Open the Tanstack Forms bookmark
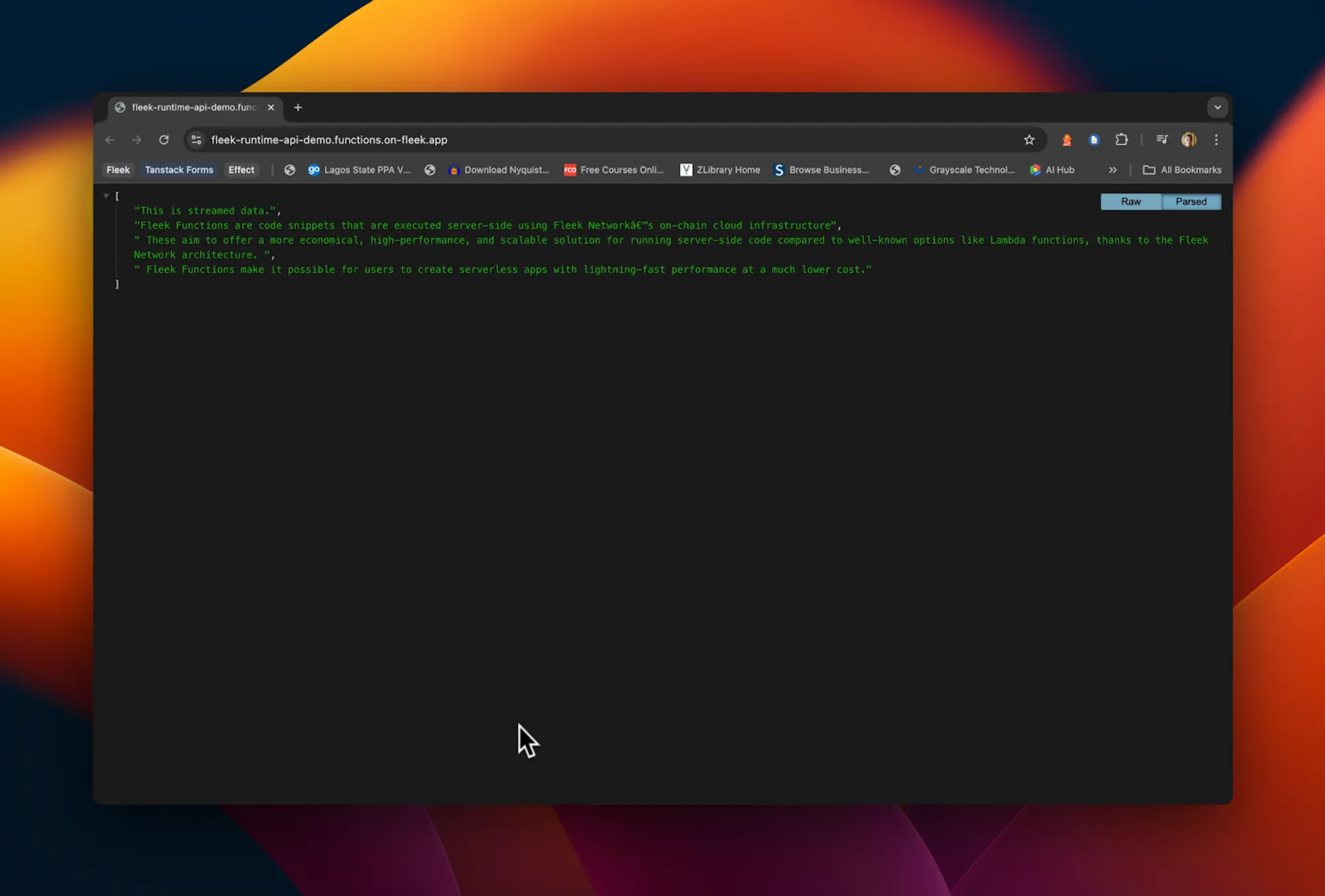Viewport: 1325px width, 896px height. click(179, 170)
